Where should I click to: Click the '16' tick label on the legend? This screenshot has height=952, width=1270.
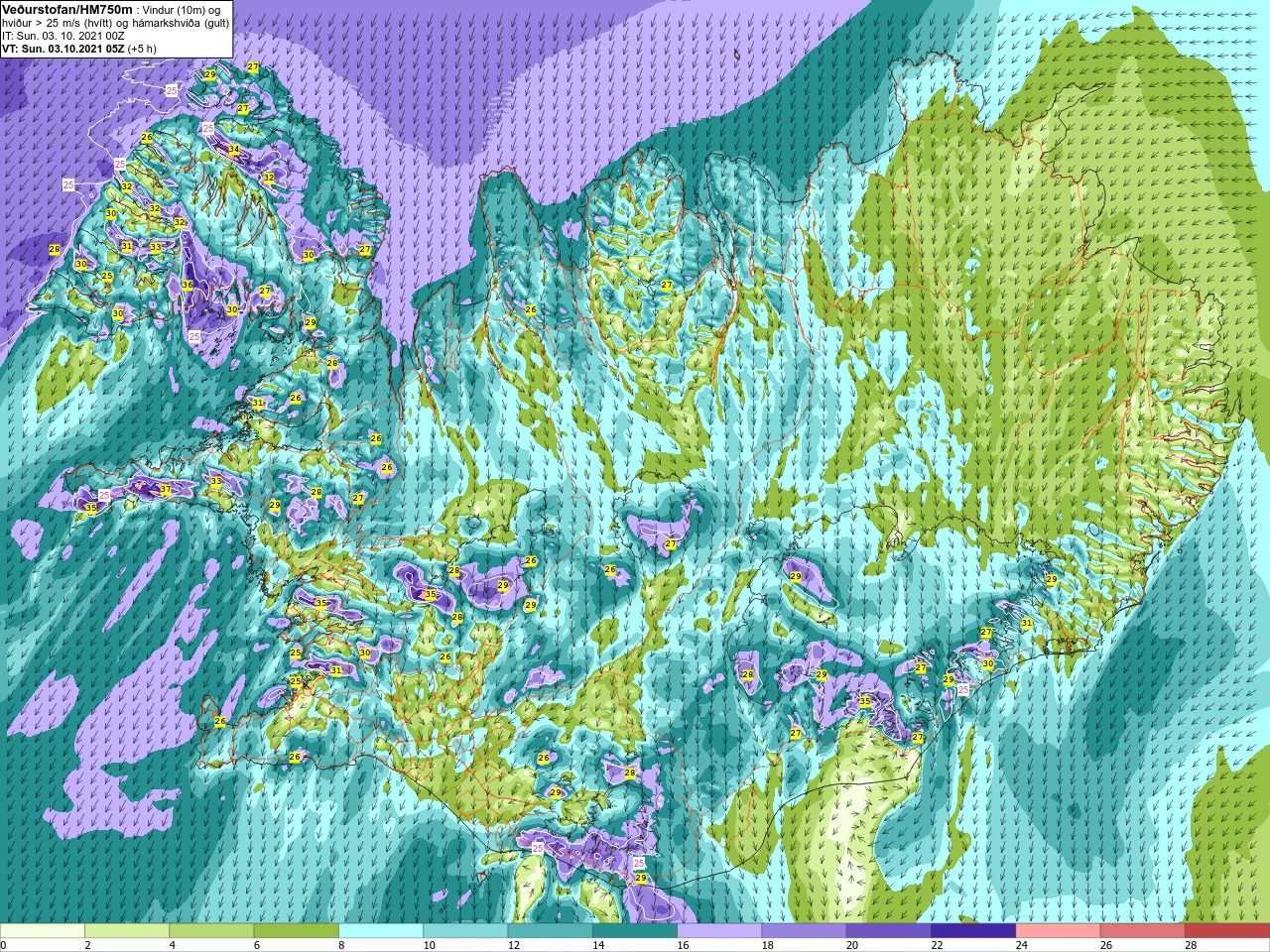pyautogui.click(x=683, y=945)
